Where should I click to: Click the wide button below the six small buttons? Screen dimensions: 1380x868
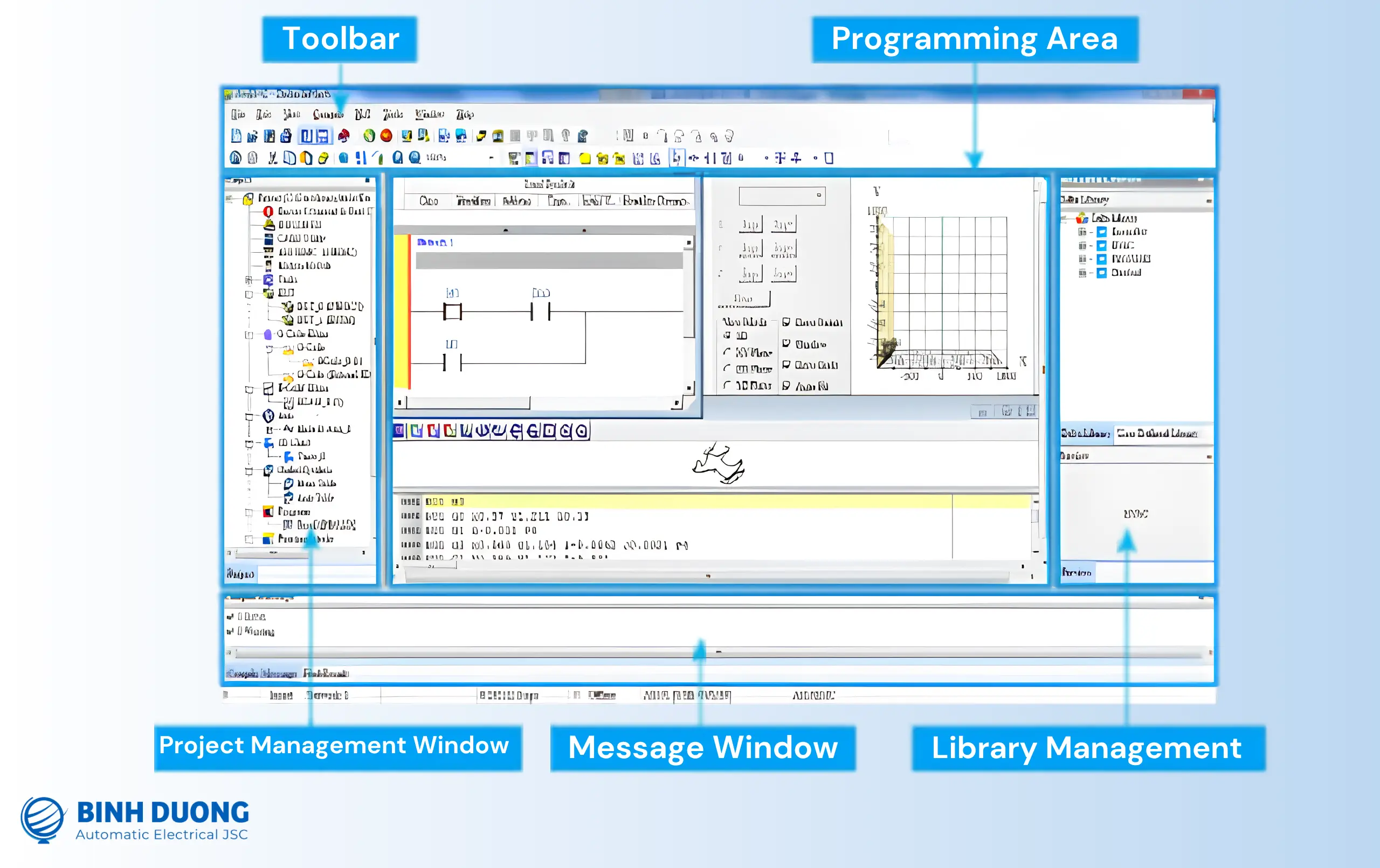(743, 298)
